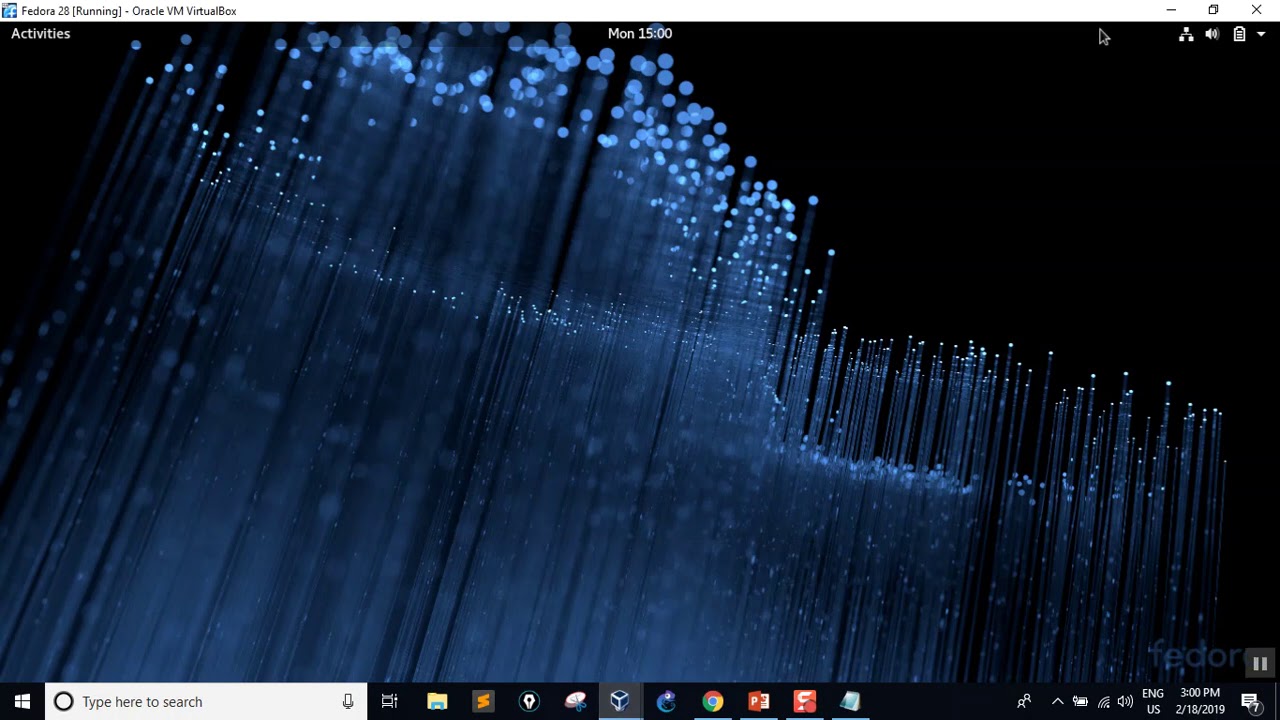
Task: Click the pause button over the wallpaper
Action: pyautogui.click(x=1259, y=664)
